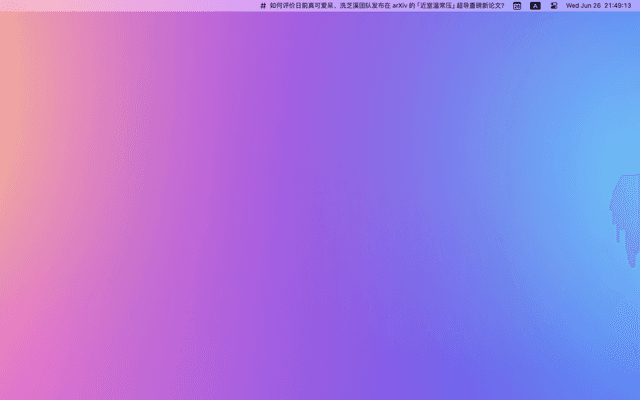
Task: Click the hash icon in the menu bar
Action: (x=263, y=5)
